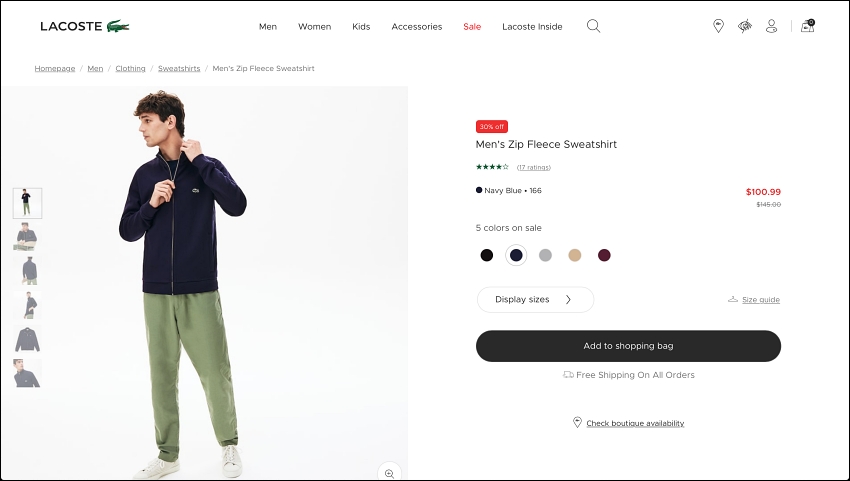Viewport: 850px width, 481px height.
Task: Click the zoom magnifier on product image
Action: pyautogui.click(x=389, y=473)
